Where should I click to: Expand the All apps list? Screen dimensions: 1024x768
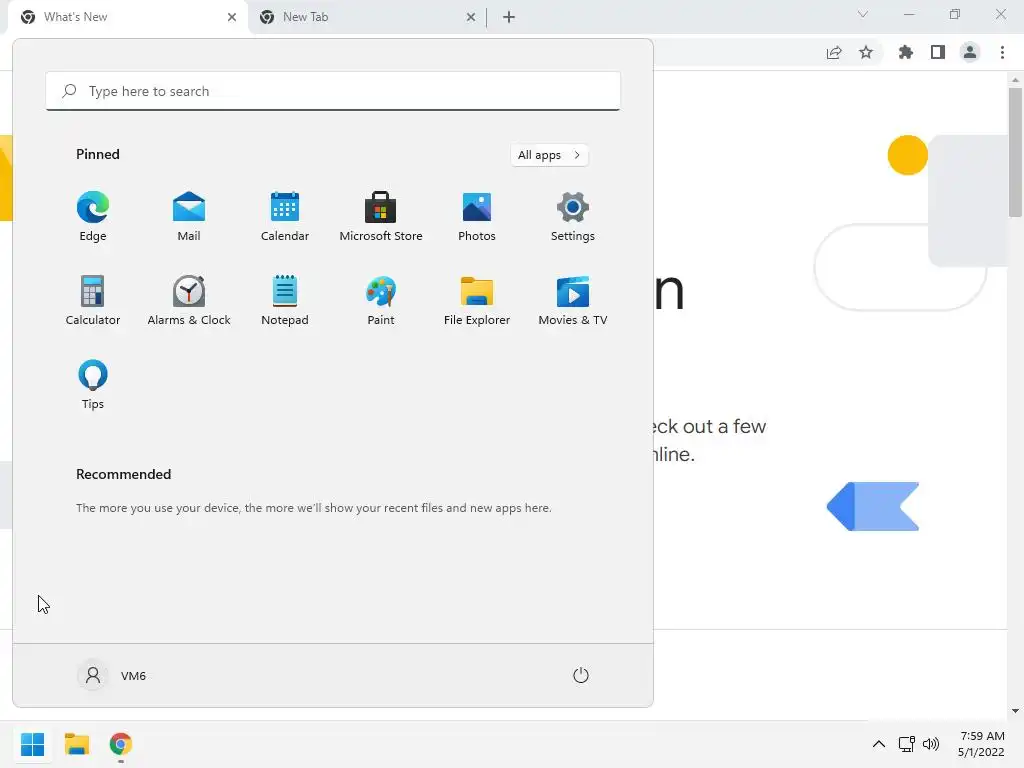(549, 155)
